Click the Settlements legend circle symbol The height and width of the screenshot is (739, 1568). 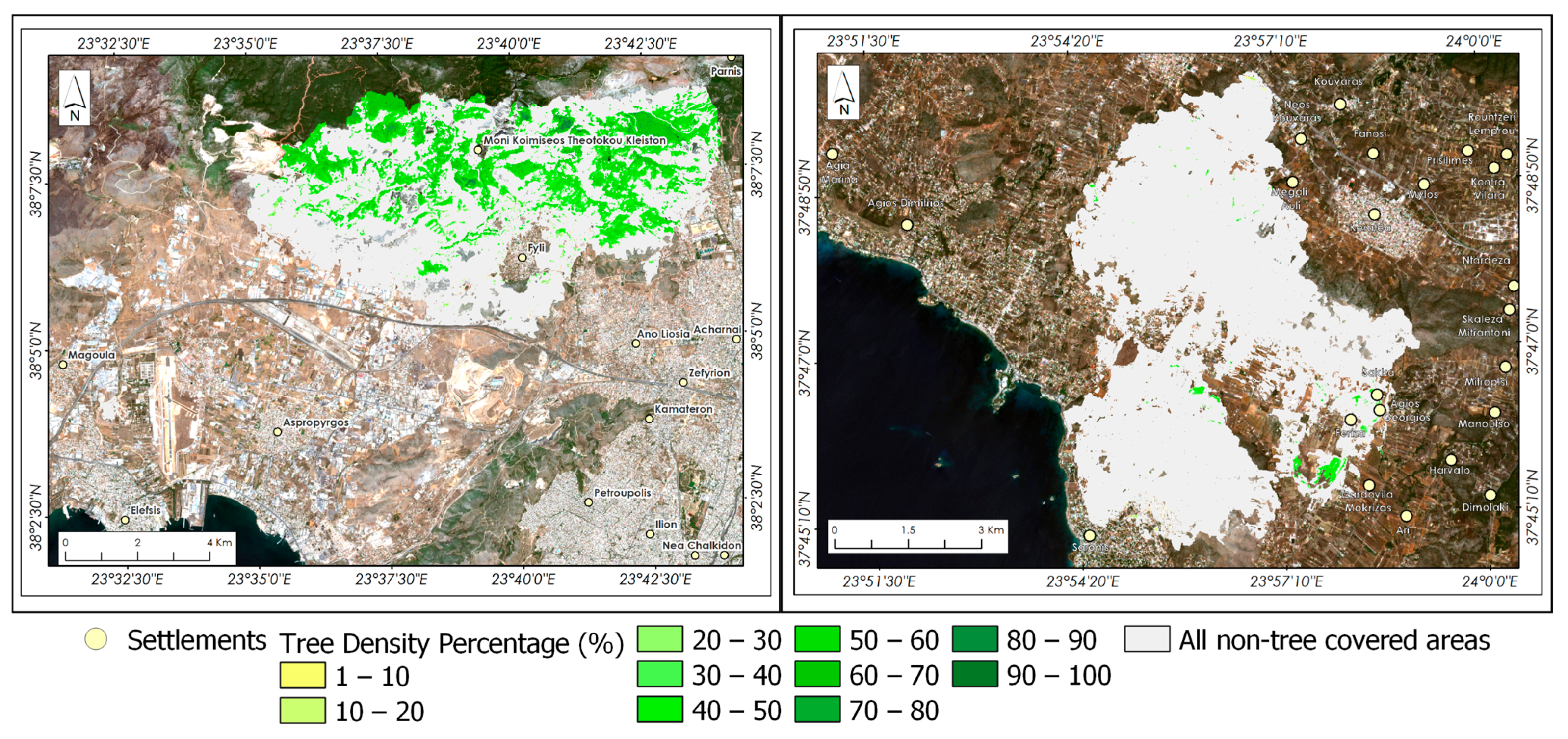tap(96, 639)
